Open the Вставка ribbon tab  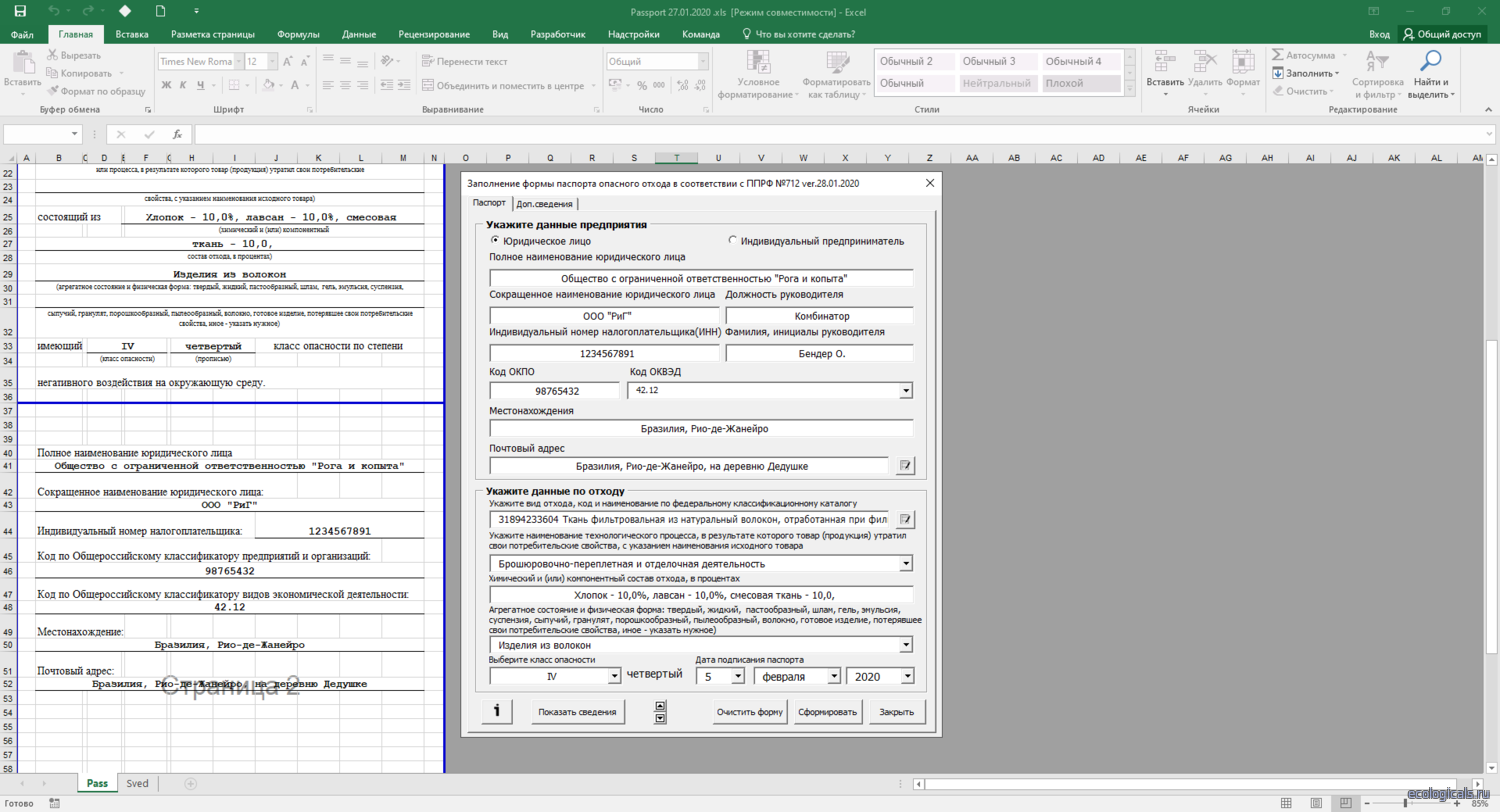pos(132,34)
